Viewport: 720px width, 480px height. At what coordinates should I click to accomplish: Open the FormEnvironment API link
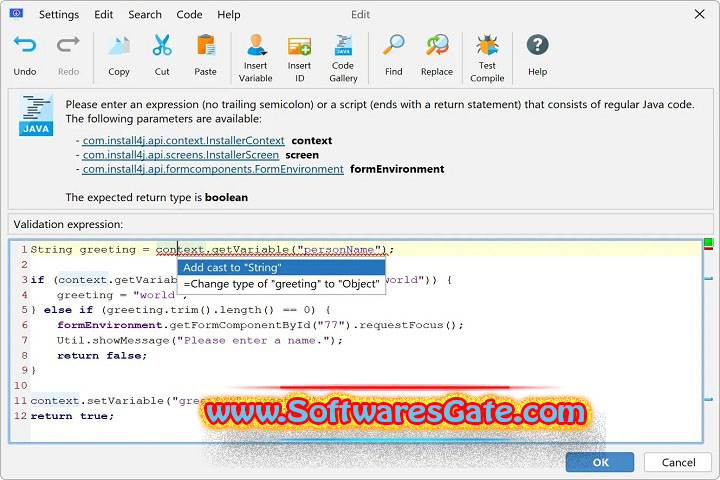click(213, 169)
